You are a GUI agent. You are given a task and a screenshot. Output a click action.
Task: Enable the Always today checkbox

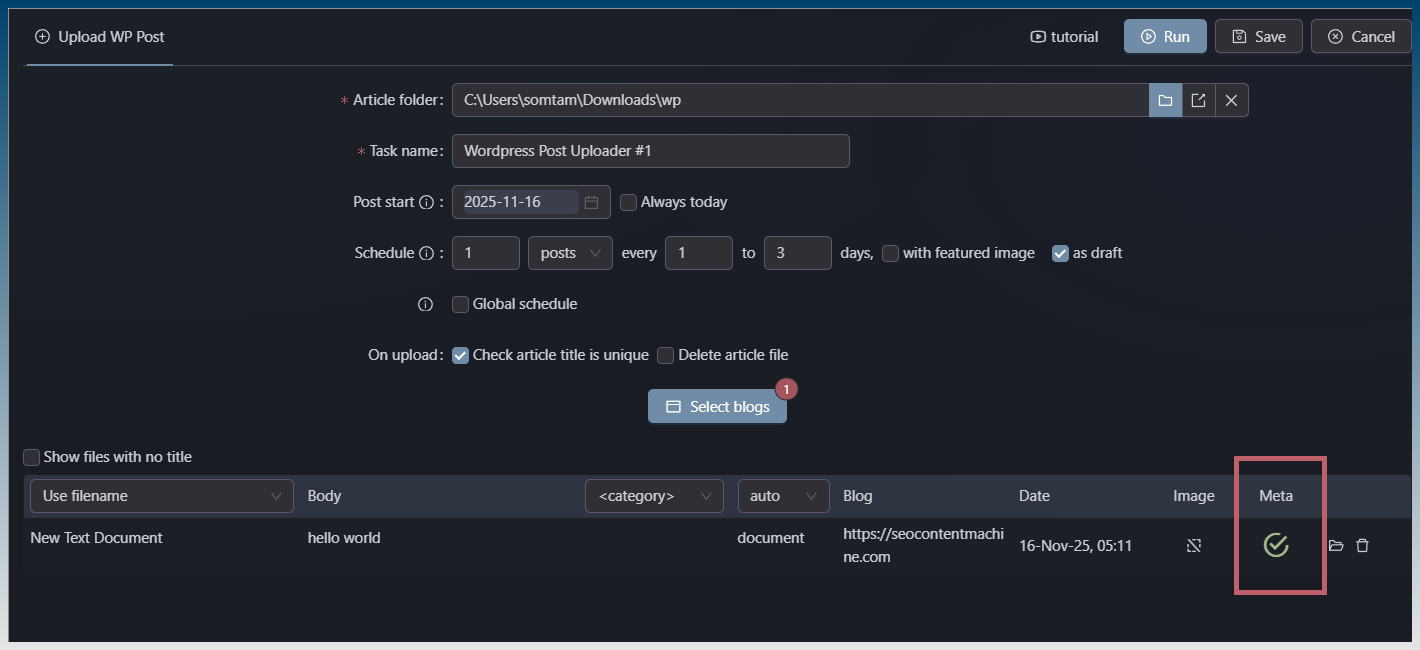click(628, 202)
